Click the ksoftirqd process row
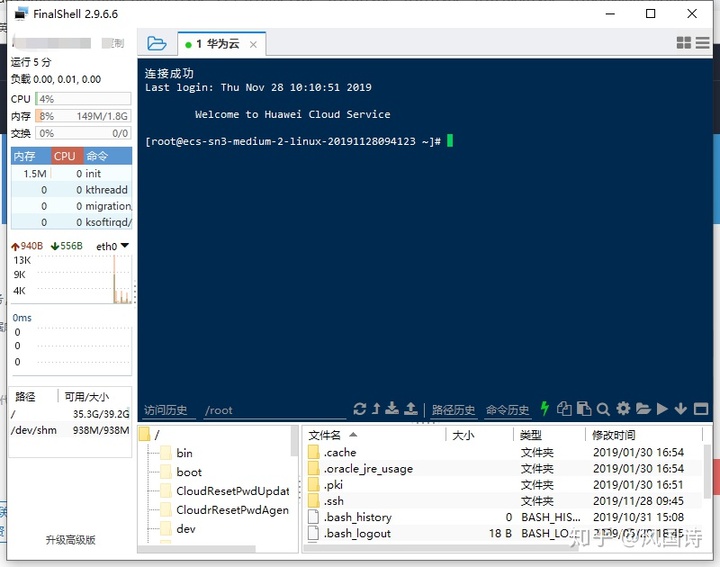 pyautogui.click(x=72, y=222)
